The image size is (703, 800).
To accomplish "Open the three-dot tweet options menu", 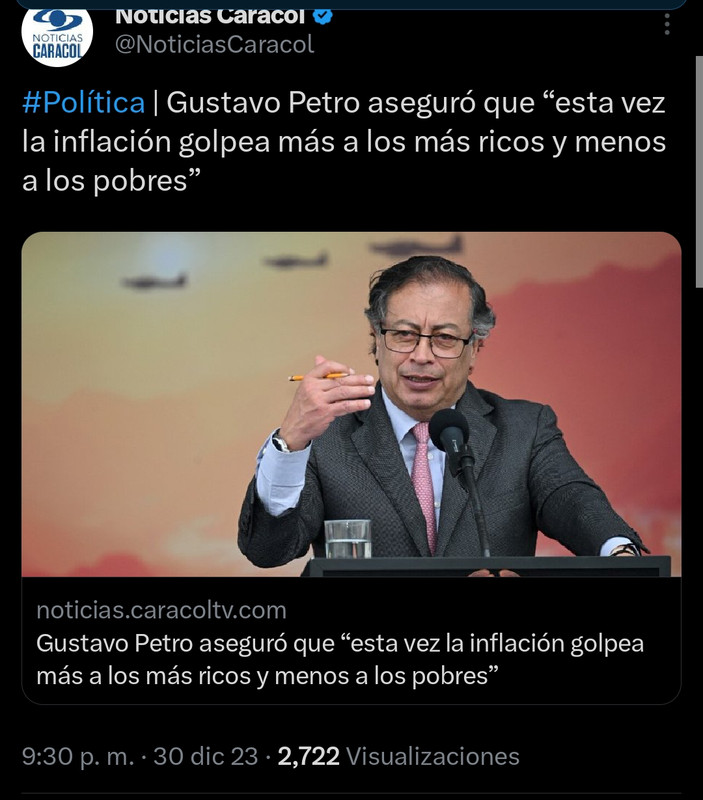I will [667, 24].
